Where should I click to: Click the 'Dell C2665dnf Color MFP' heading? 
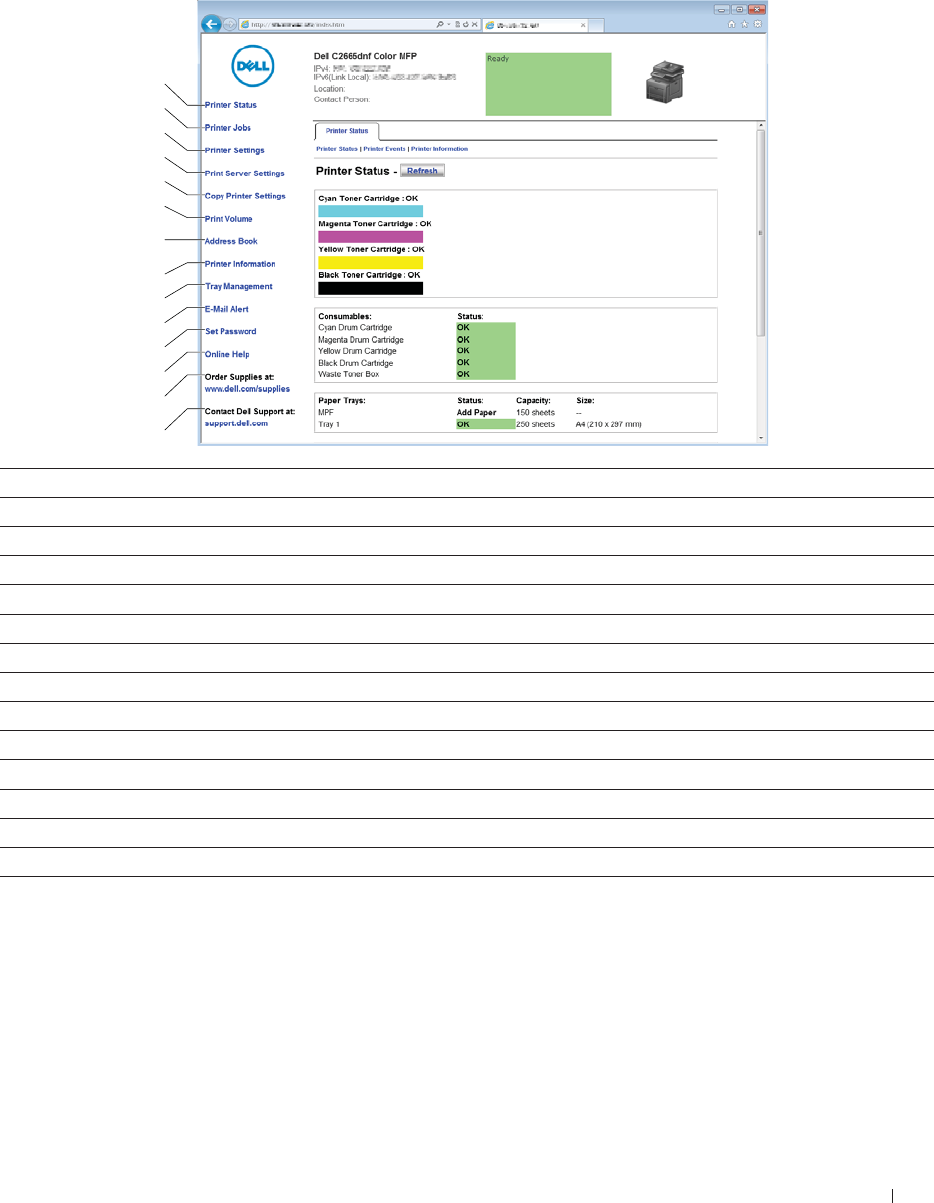tap(363, 57)
